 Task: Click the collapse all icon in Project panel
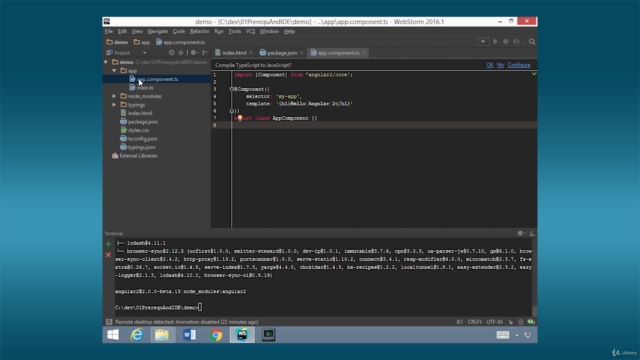tap(181, 53)
